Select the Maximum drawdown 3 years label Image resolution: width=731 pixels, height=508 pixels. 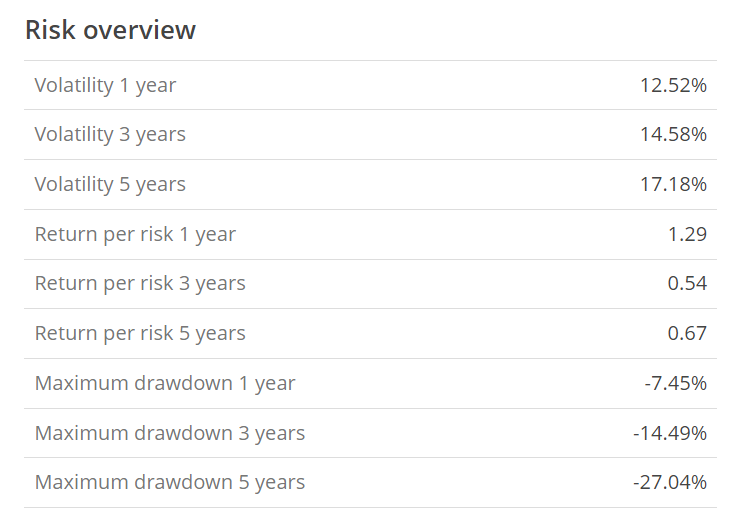tap(170, 433)
